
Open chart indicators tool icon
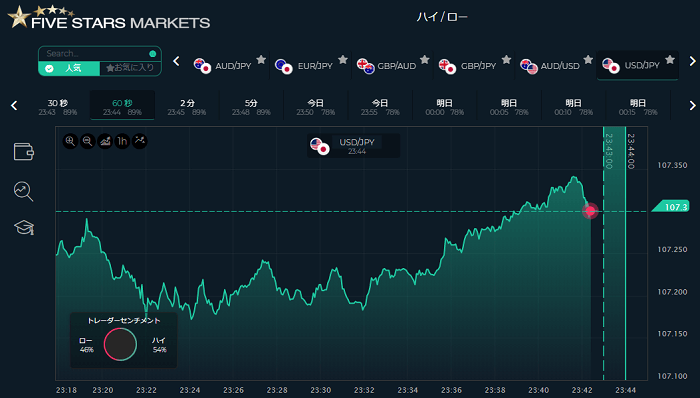(140, 141)
